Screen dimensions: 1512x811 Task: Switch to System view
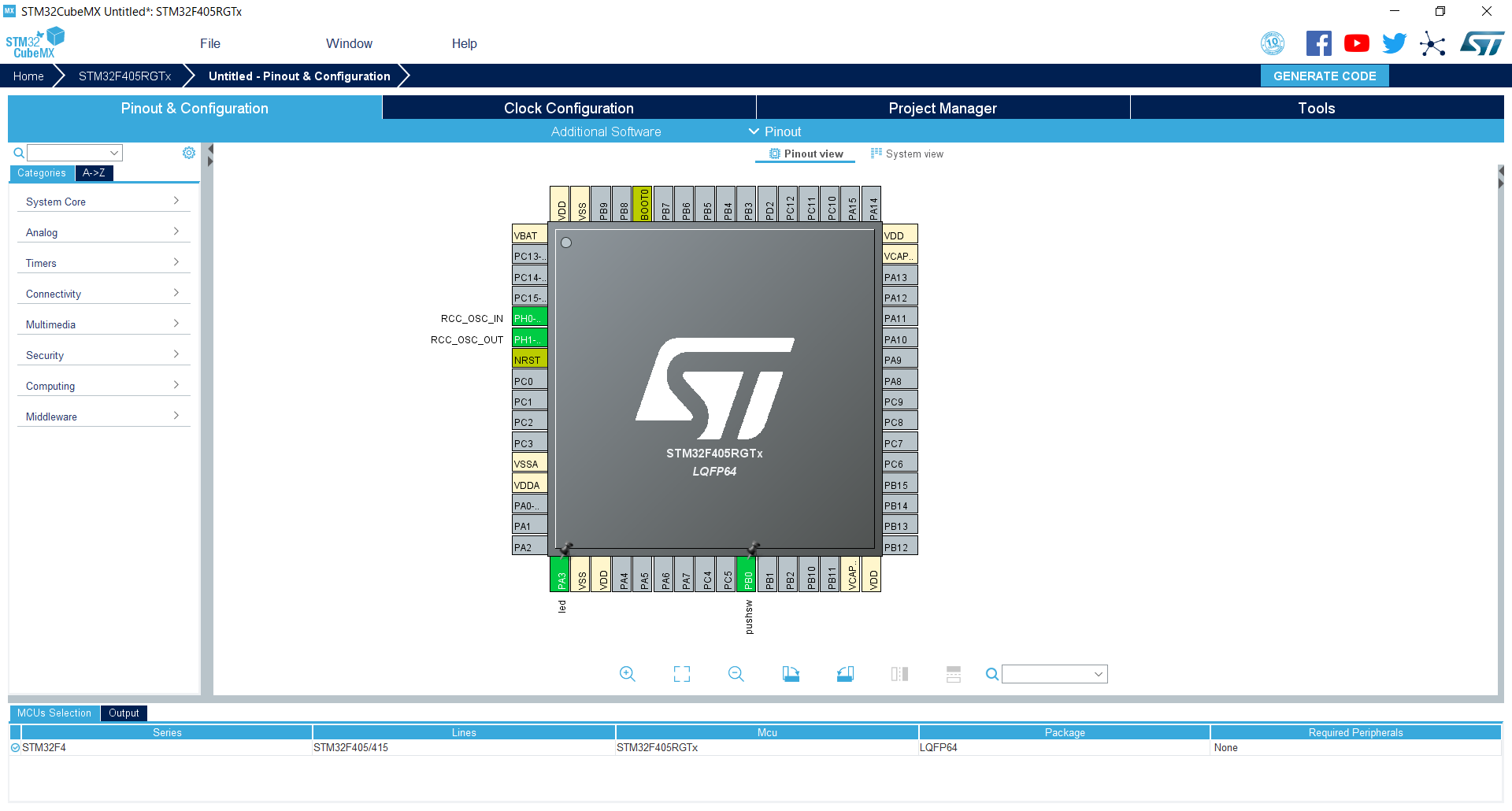906,154
